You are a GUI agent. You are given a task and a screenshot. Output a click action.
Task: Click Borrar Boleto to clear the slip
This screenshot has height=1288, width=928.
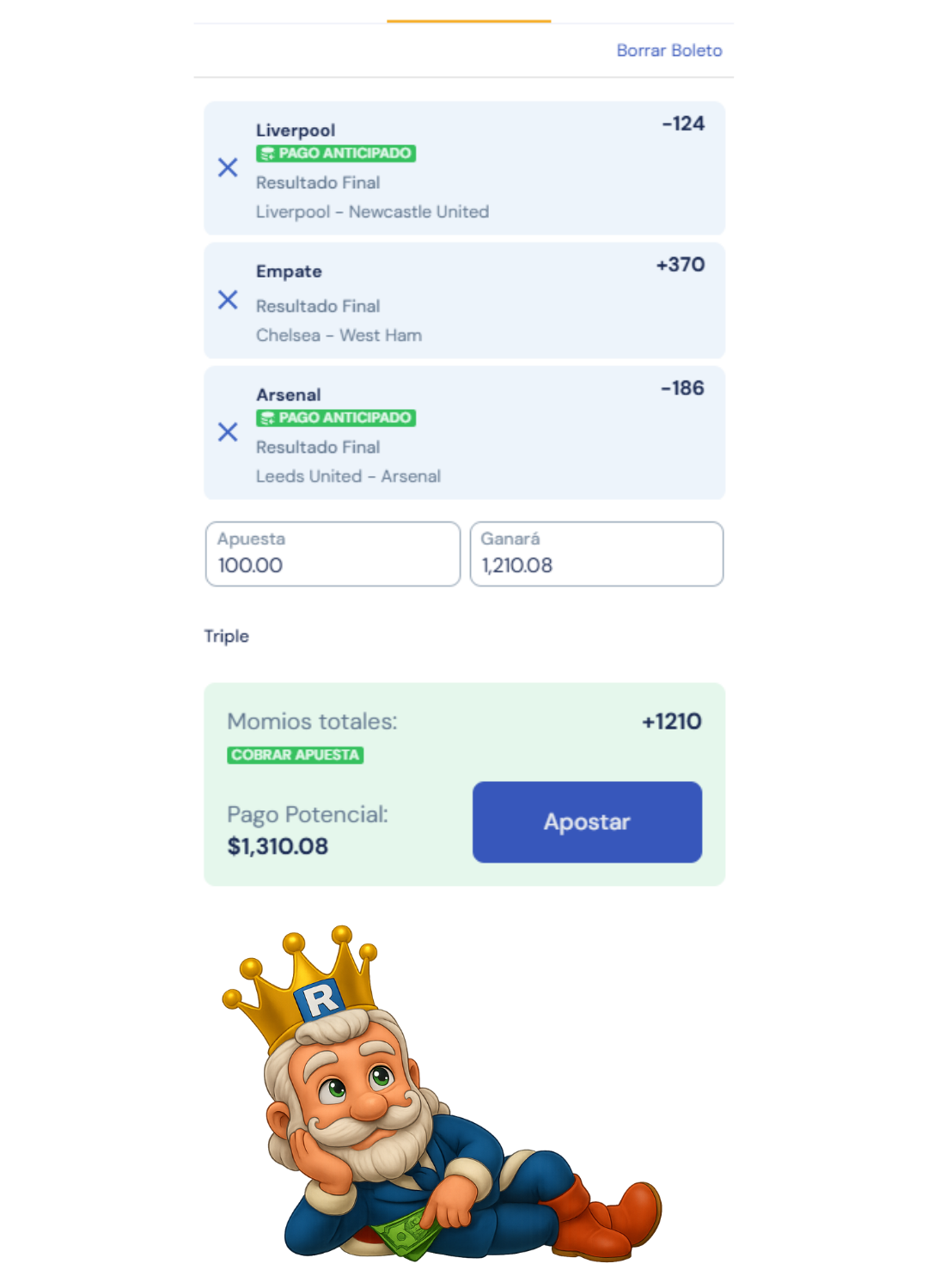click(x=669, y=51)
